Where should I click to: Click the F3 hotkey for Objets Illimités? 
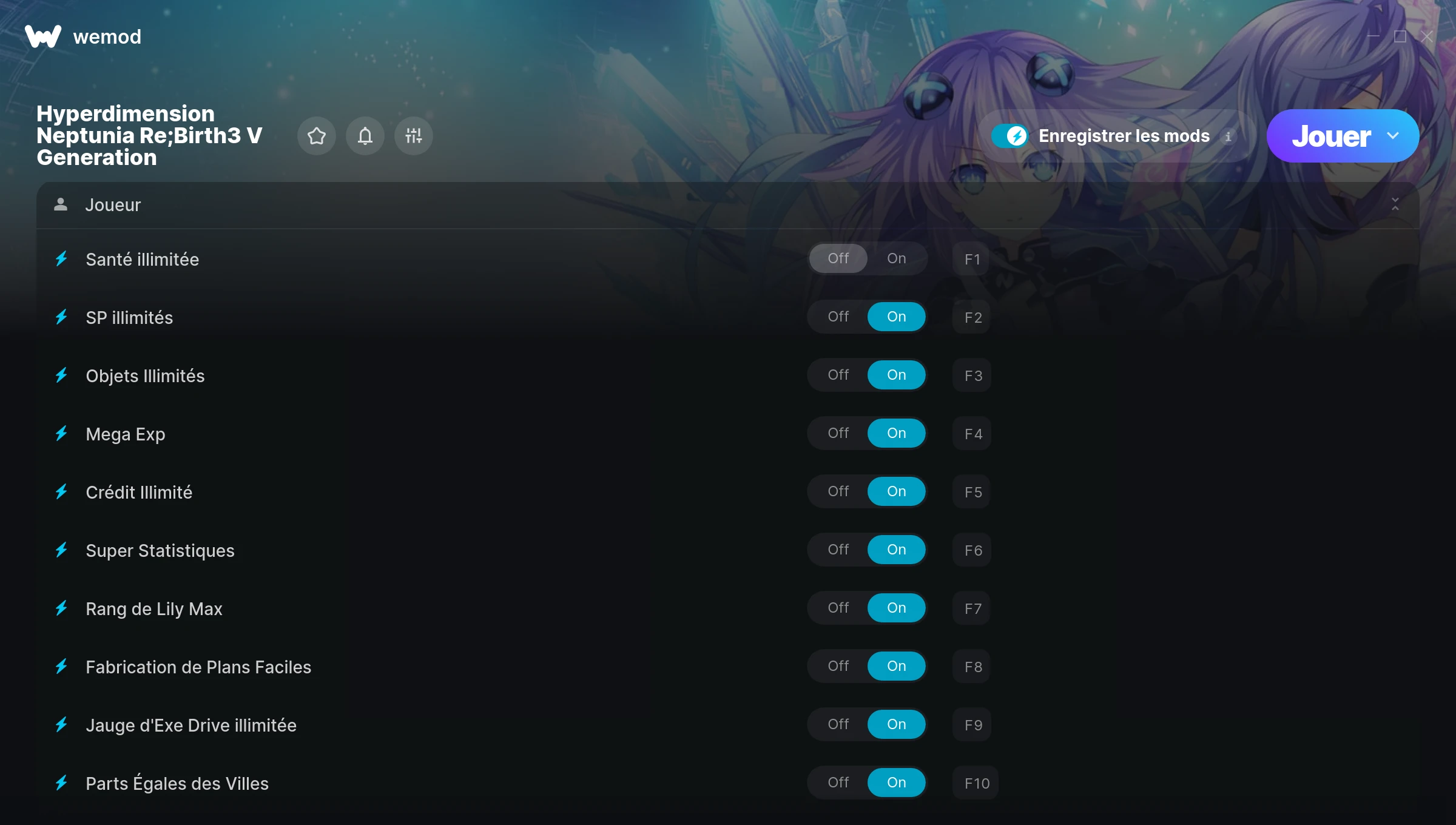point(972,375)
